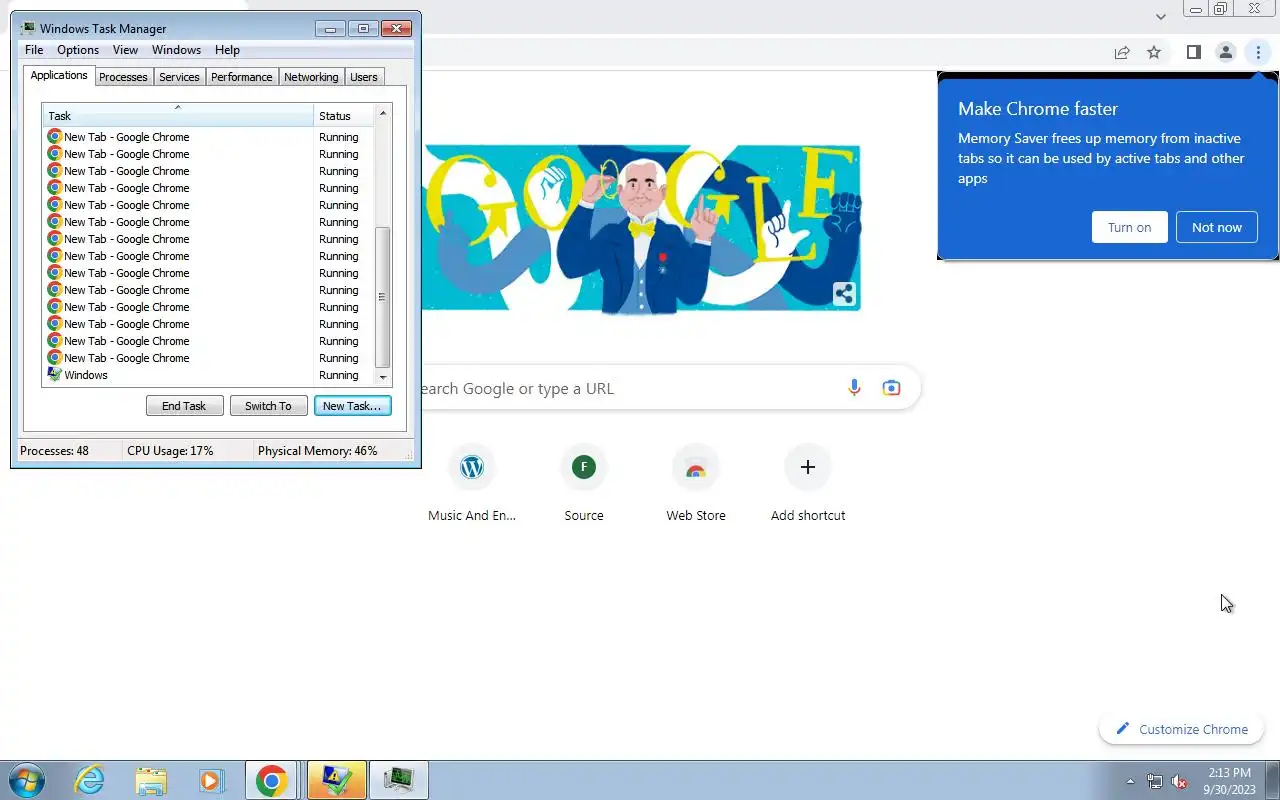The height and width of the screenshot is (800, 1280).
Task: Bookmark this tab with star icon
Action: 1154,52
